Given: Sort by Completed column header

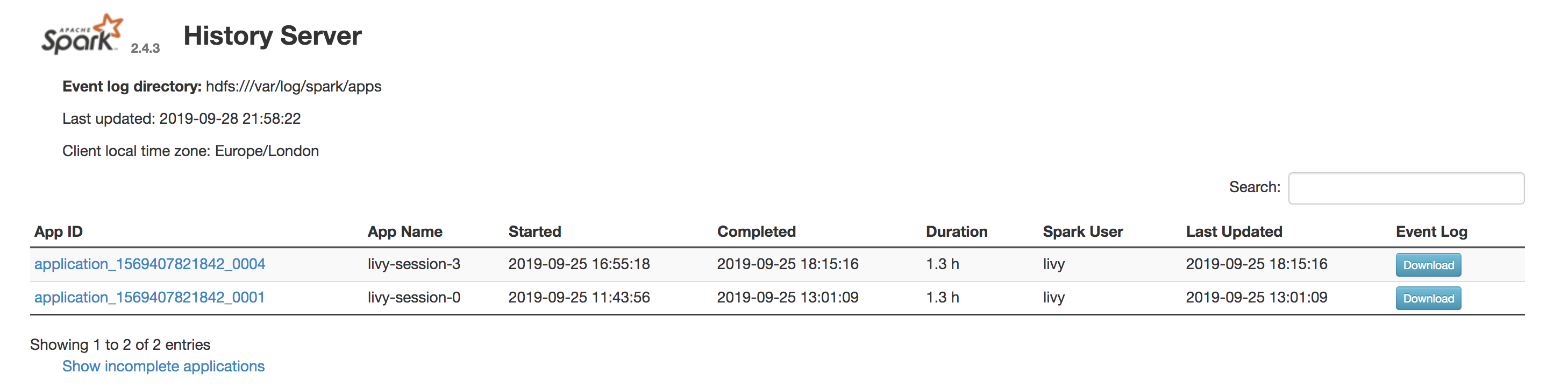Looking at the screenshot, I should point(756,231).
